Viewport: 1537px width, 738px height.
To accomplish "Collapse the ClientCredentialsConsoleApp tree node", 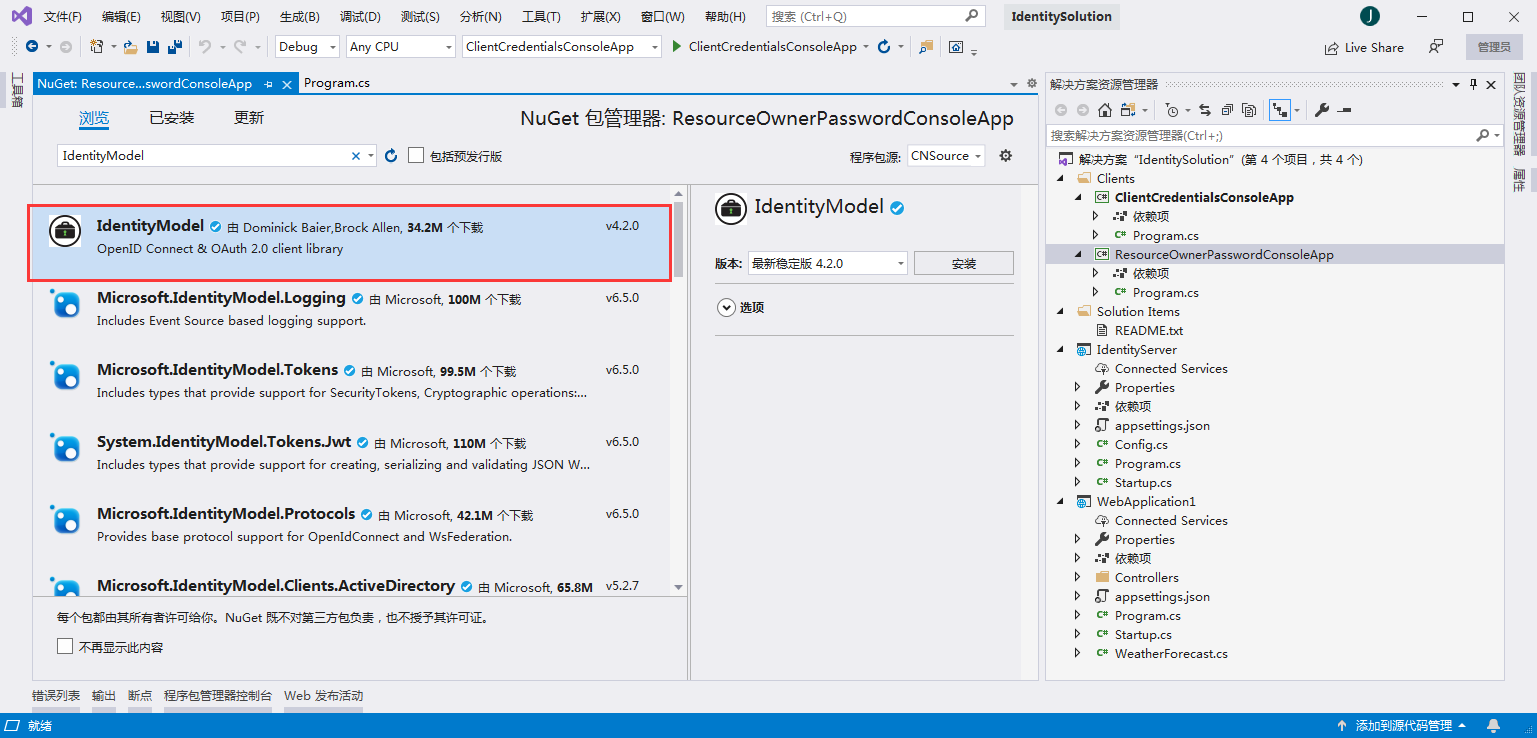I will point(1078,197).
